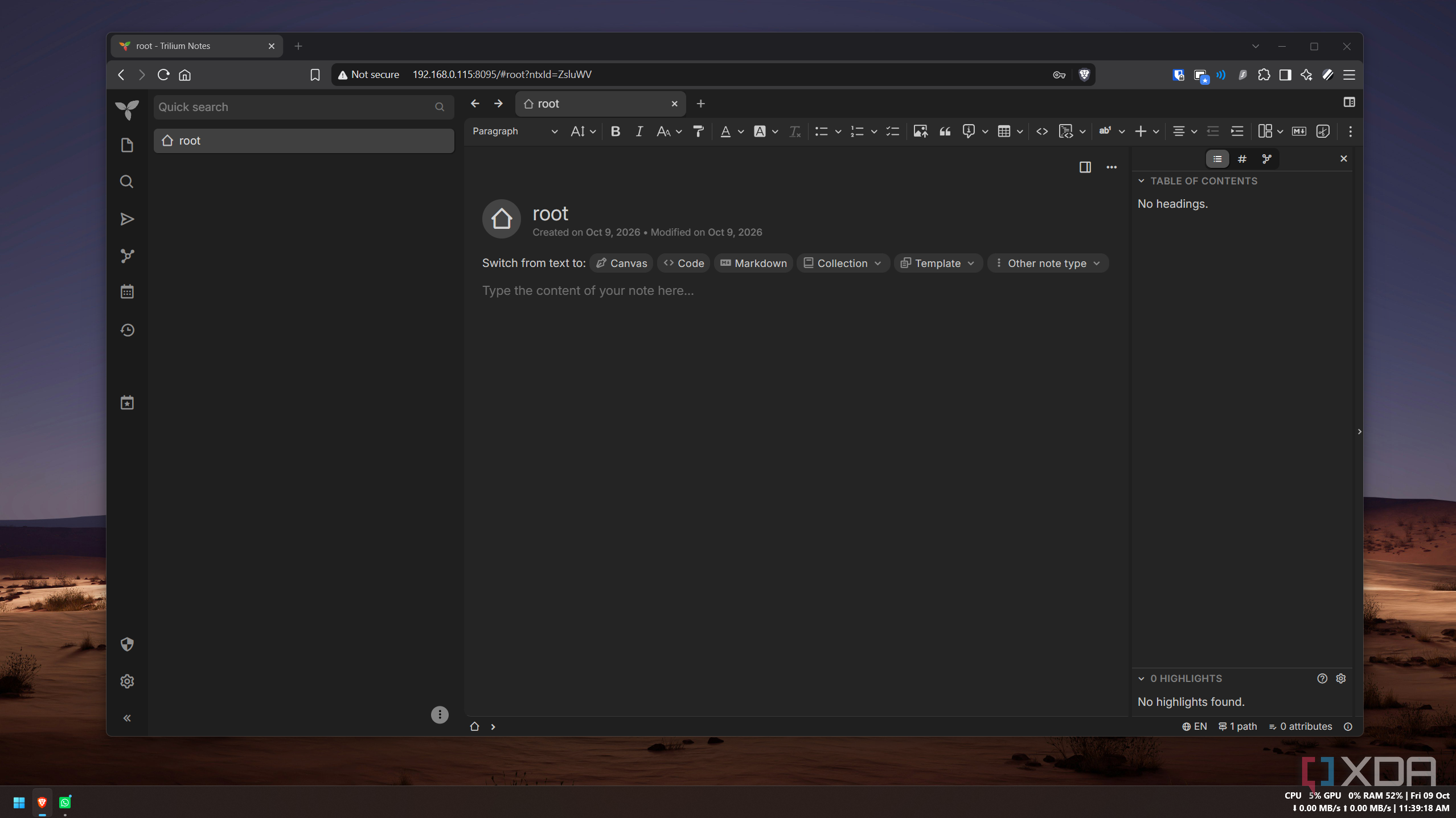Select the root note tab
The width and height of the screenshot is (1456, 818).
click(x=601, y=104)
